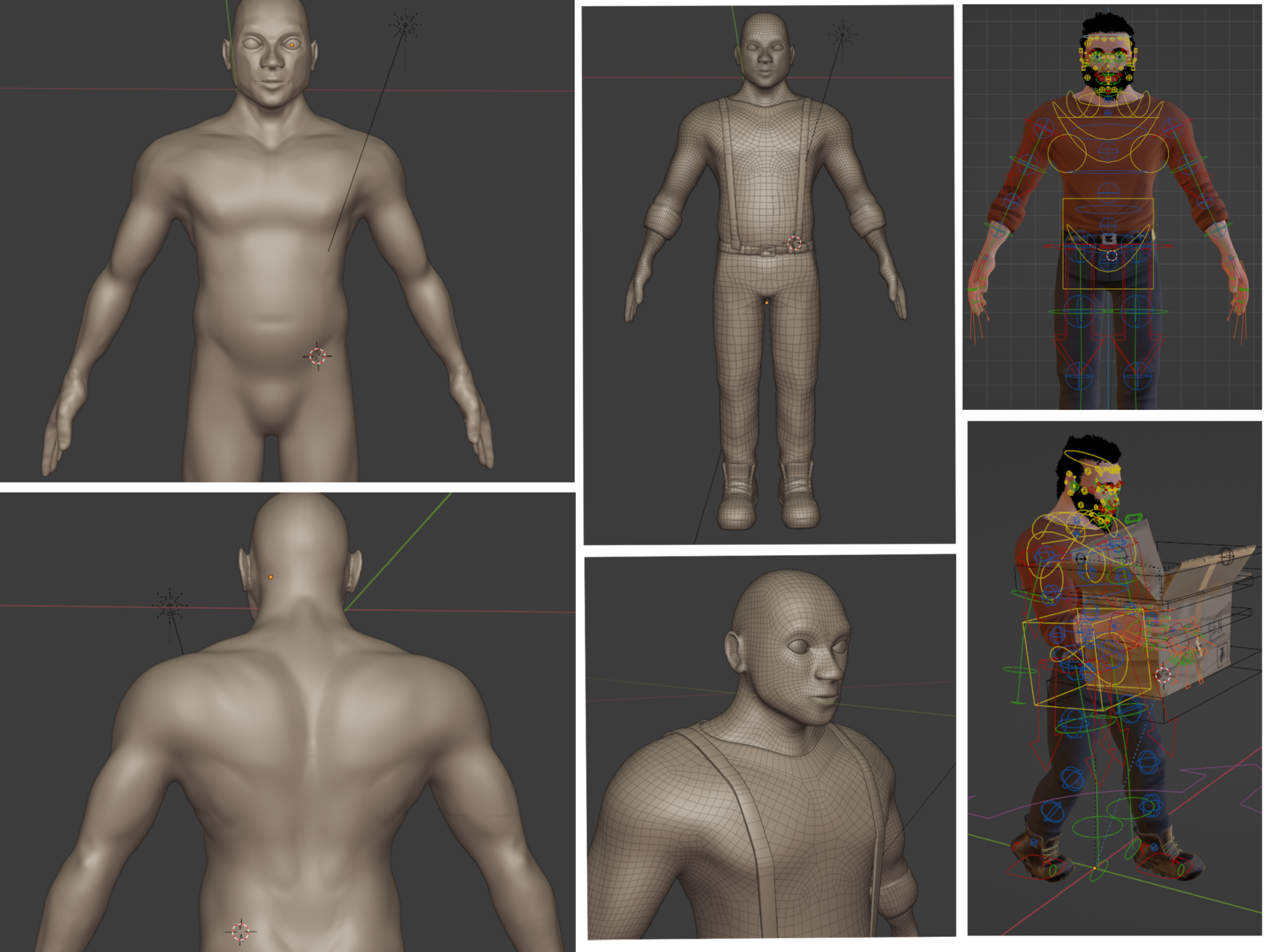The width and height of the screenshot is (1270, 952).
Task: Select point light icon in back view
Action: [x=170, y=605]
